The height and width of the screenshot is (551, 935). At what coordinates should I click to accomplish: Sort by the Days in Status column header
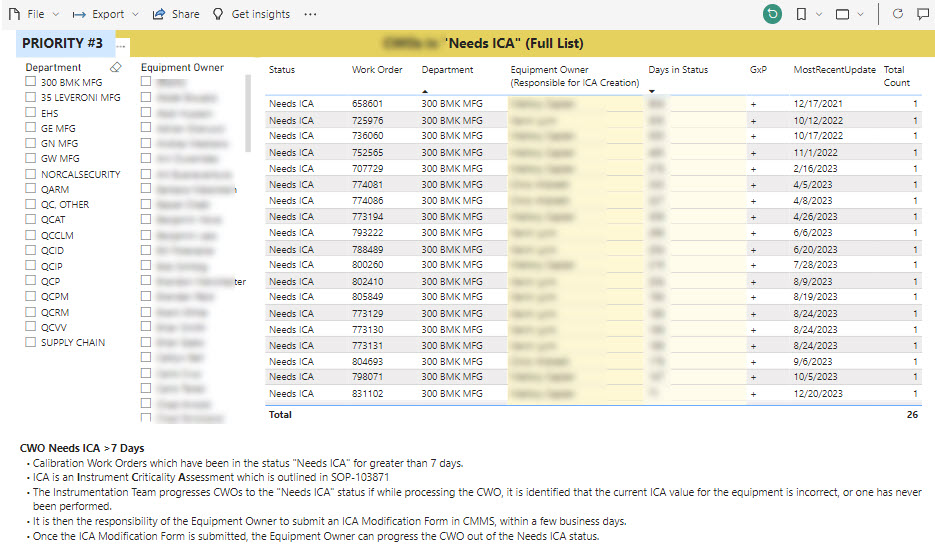tap(678, 70)
